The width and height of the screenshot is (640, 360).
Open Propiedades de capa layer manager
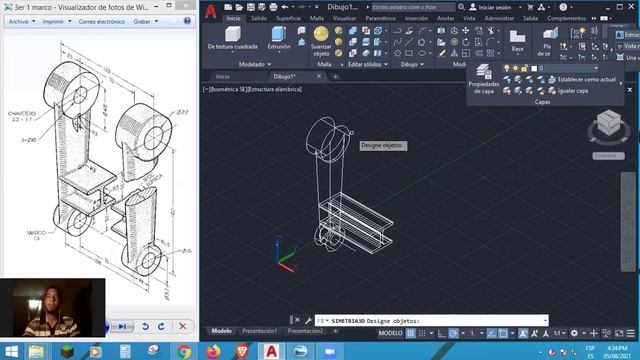pos(484,79)
